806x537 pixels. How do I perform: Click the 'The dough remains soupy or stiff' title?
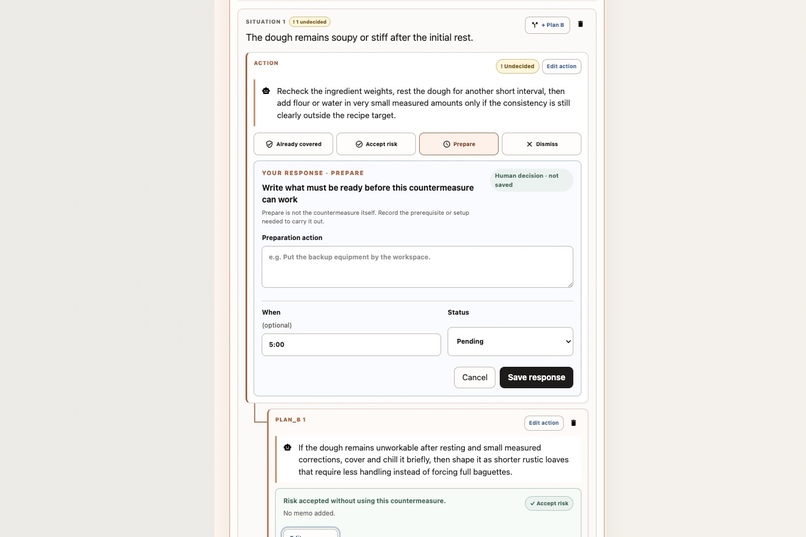pyautogui.click(x=359, y=38)
